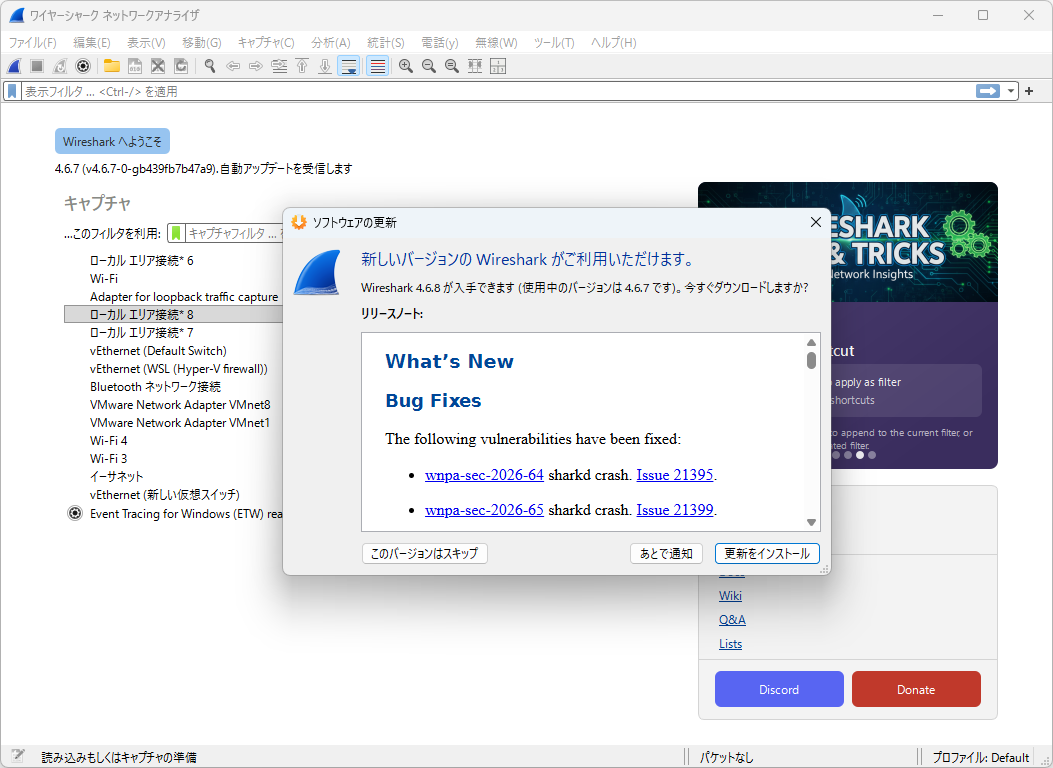Select vEthernet (Default Switch) interface

point(158,350)
